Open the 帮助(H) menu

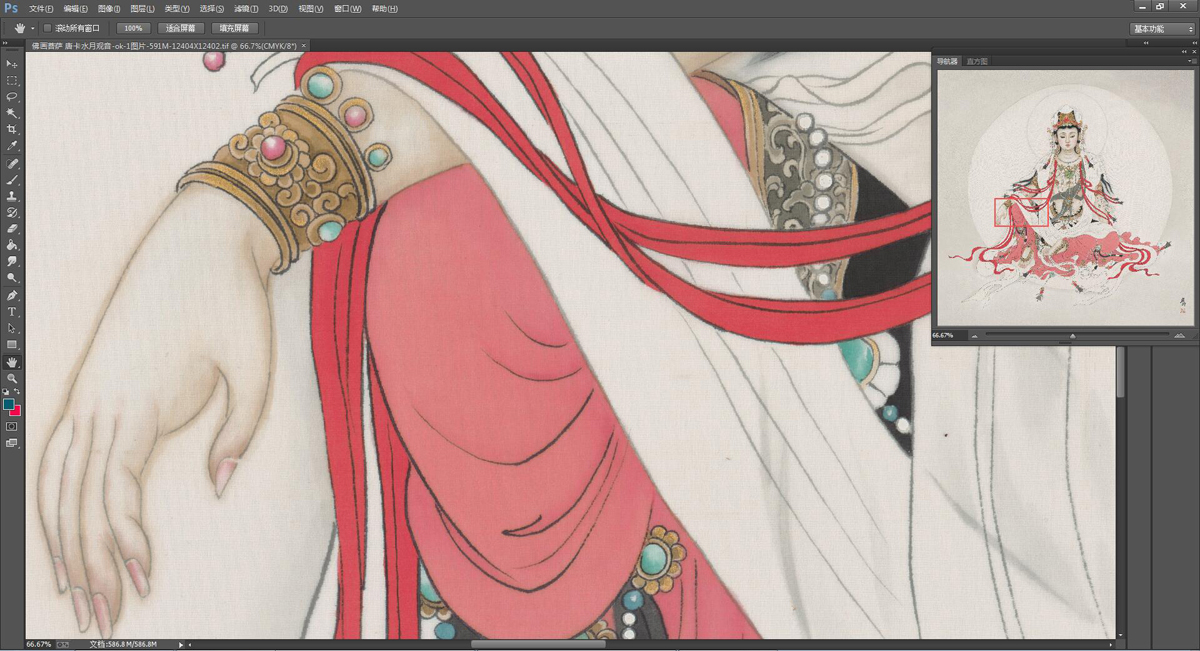click(384, 8)
